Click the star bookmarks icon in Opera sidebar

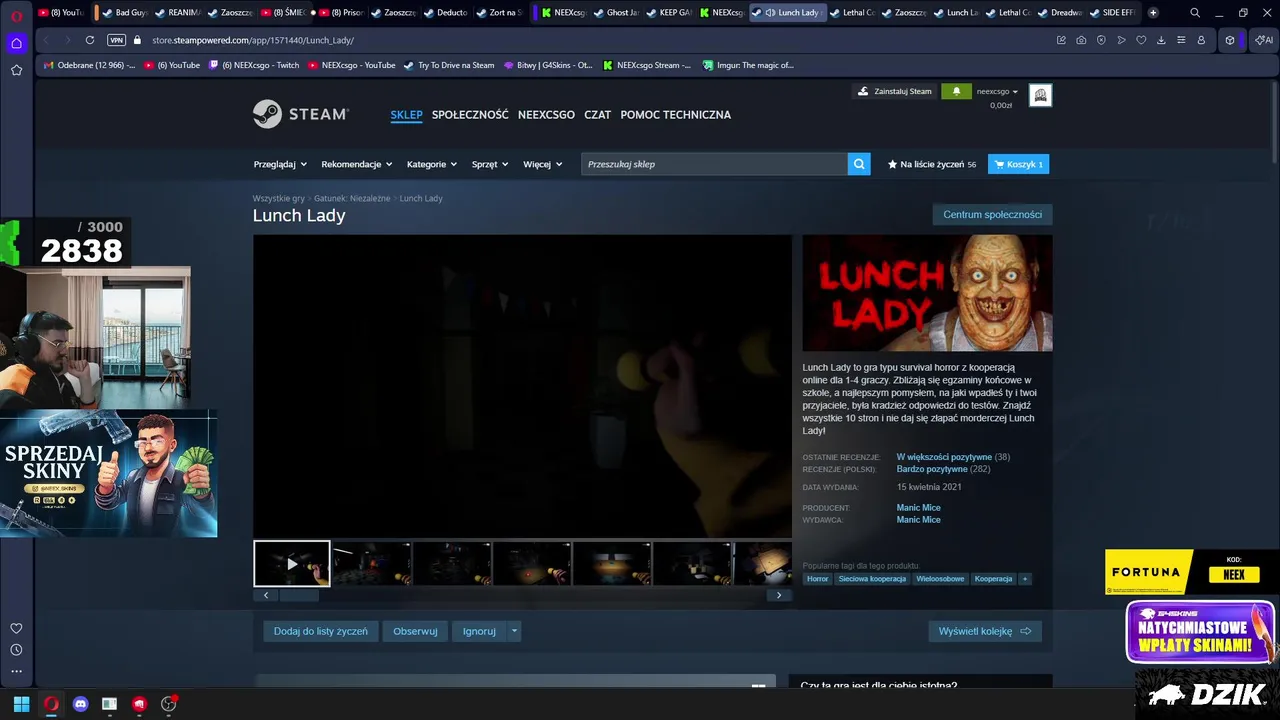click(x=16, y=70)
